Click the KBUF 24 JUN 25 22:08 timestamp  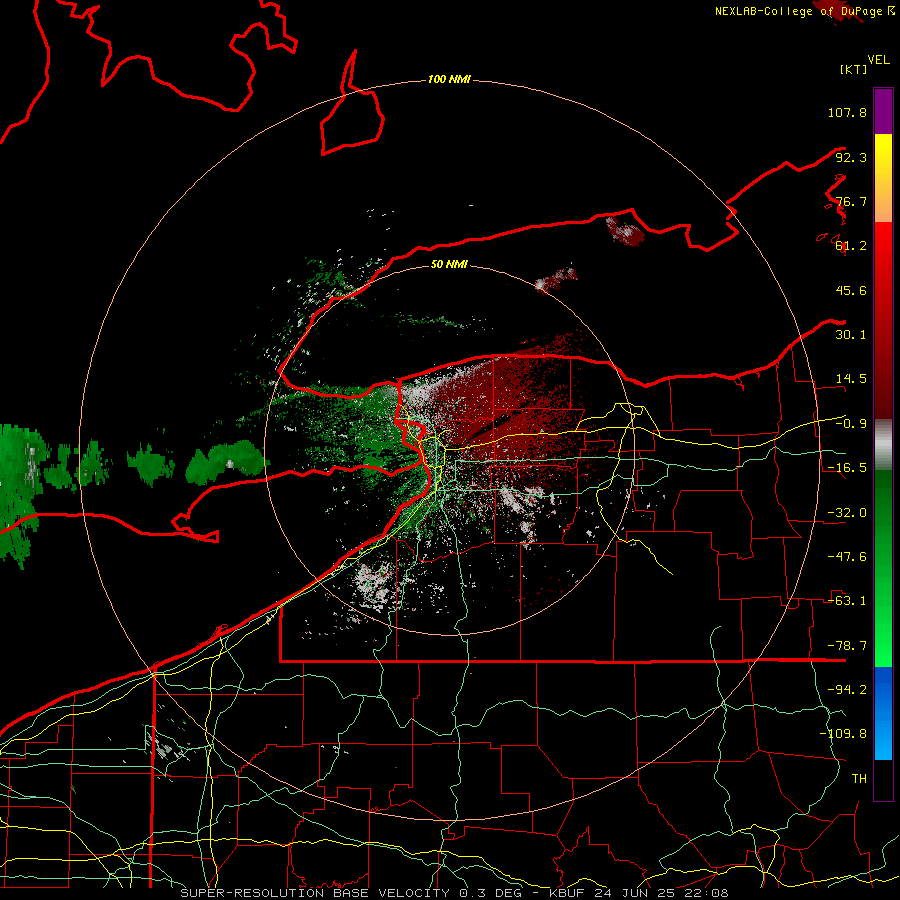click(638, 893)
